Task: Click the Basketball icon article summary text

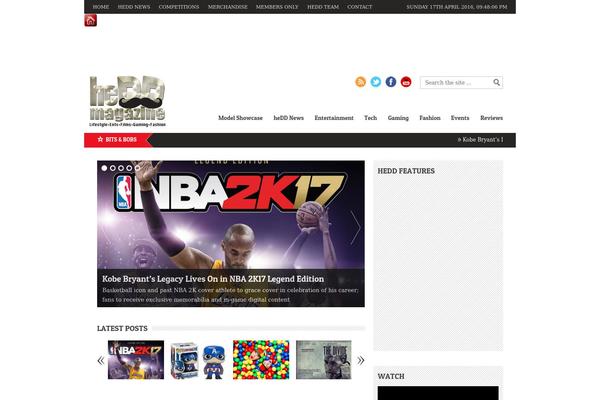Action: coord(230,295)
